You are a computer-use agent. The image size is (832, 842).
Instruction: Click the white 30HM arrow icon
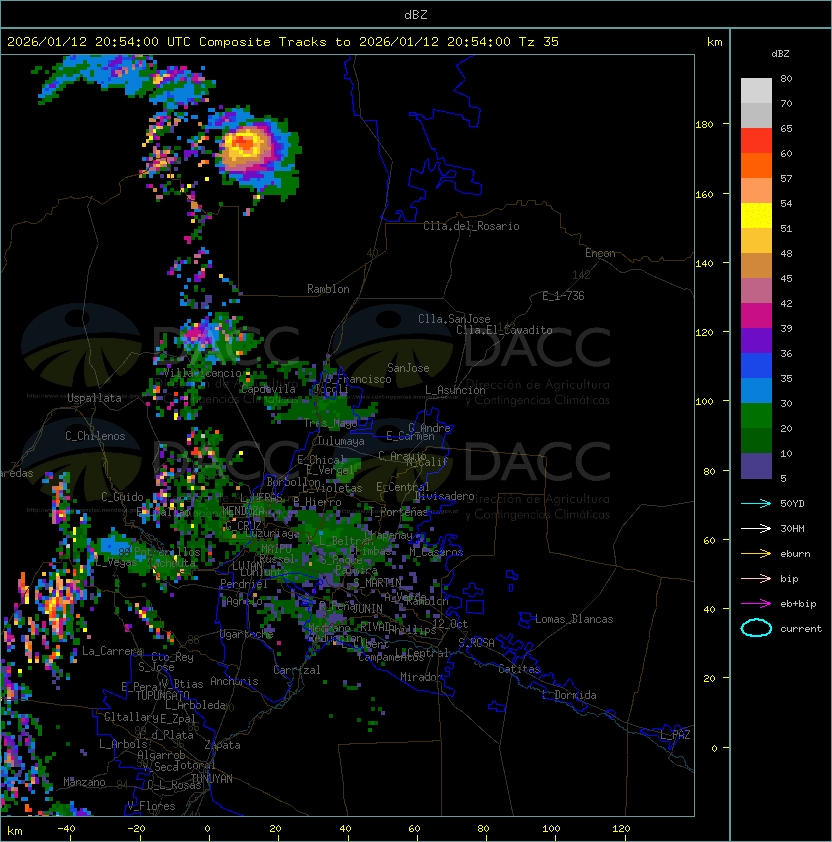point(756,528)
